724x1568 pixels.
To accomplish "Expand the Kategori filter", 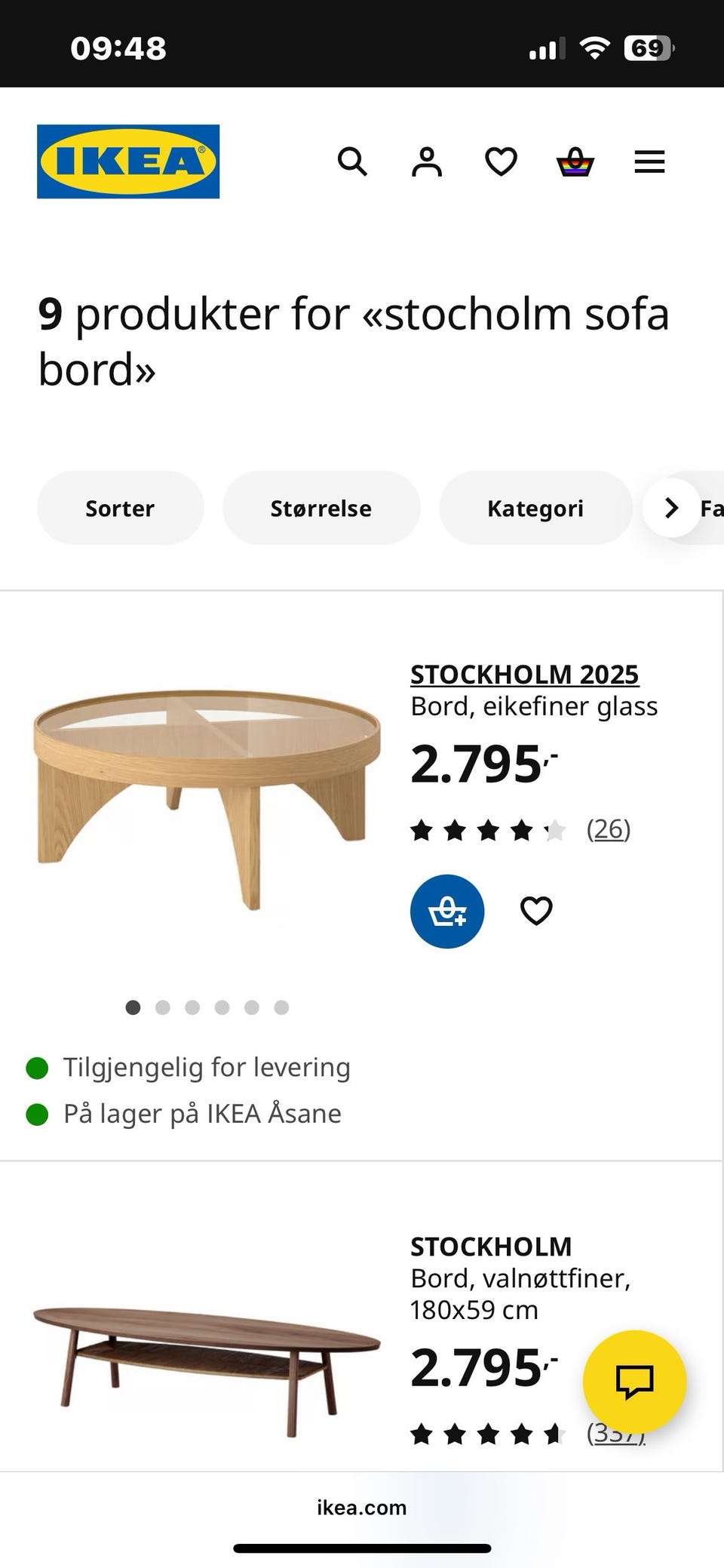I will click(535, 508).
